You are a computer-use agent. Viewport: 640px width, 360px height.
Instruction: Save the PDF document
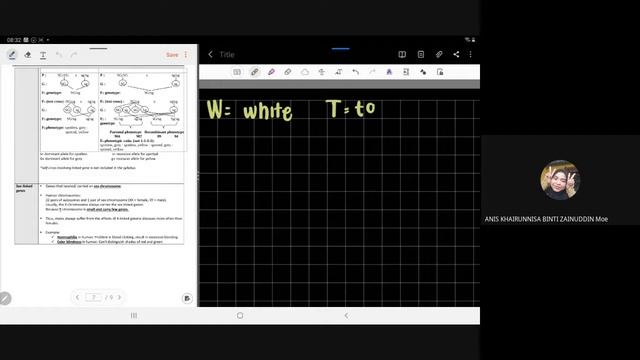(x=172, y=55)
